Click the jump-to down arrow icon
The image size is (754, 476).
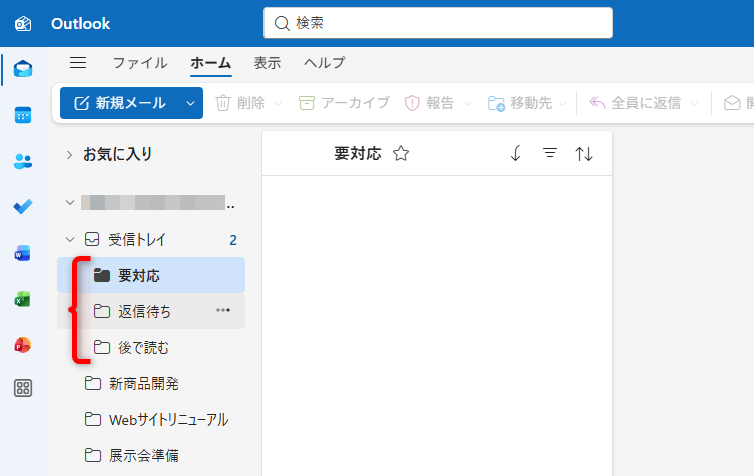(515, 153)
